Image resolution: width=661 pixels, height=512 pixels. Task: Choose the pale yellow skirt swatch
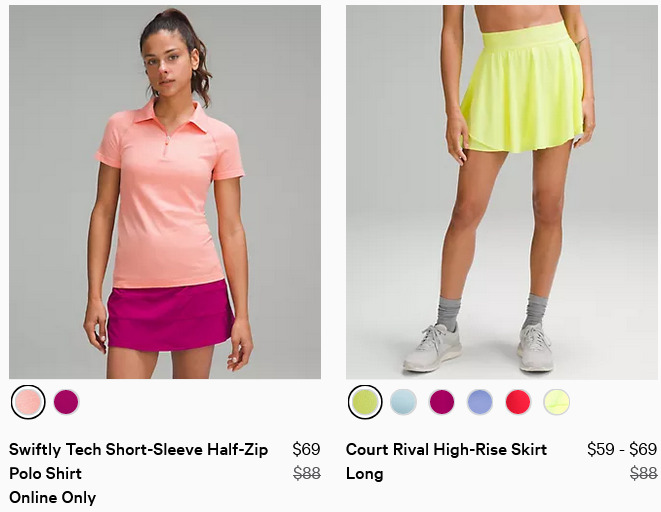556,402
